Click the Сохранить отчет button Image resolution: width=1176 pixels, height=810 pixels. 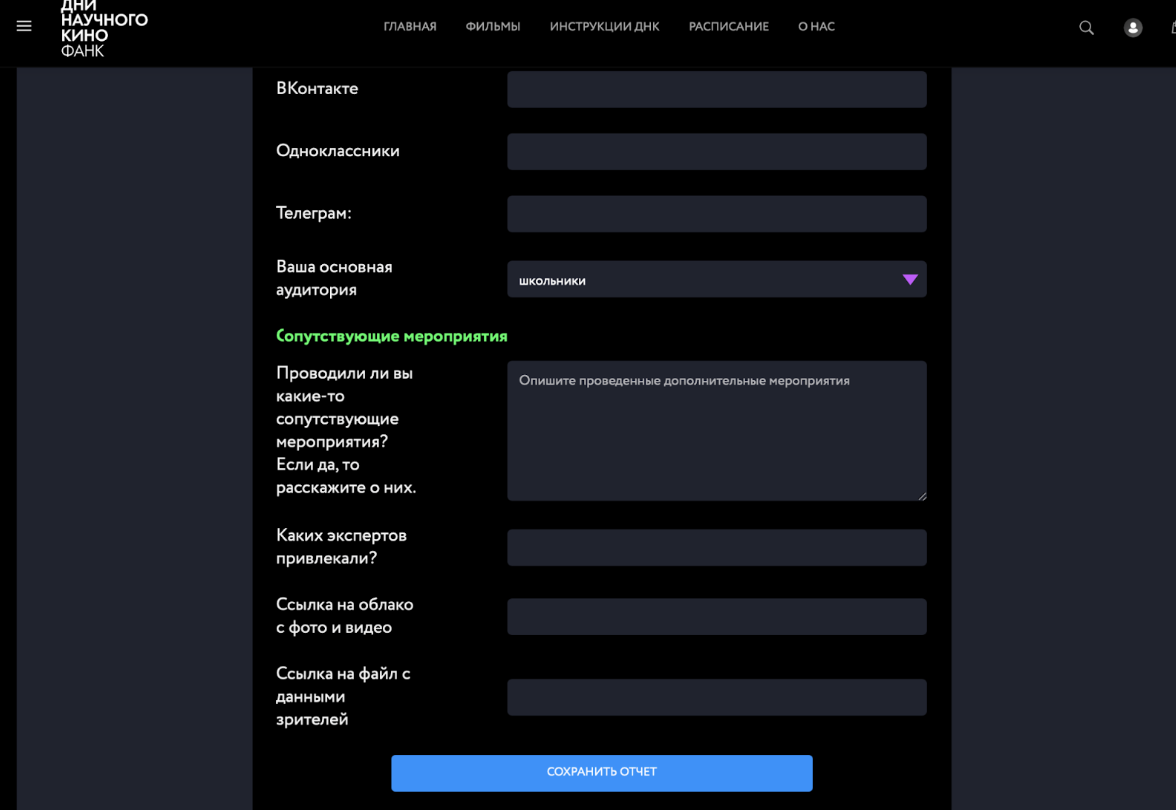[x=602, y=773]
